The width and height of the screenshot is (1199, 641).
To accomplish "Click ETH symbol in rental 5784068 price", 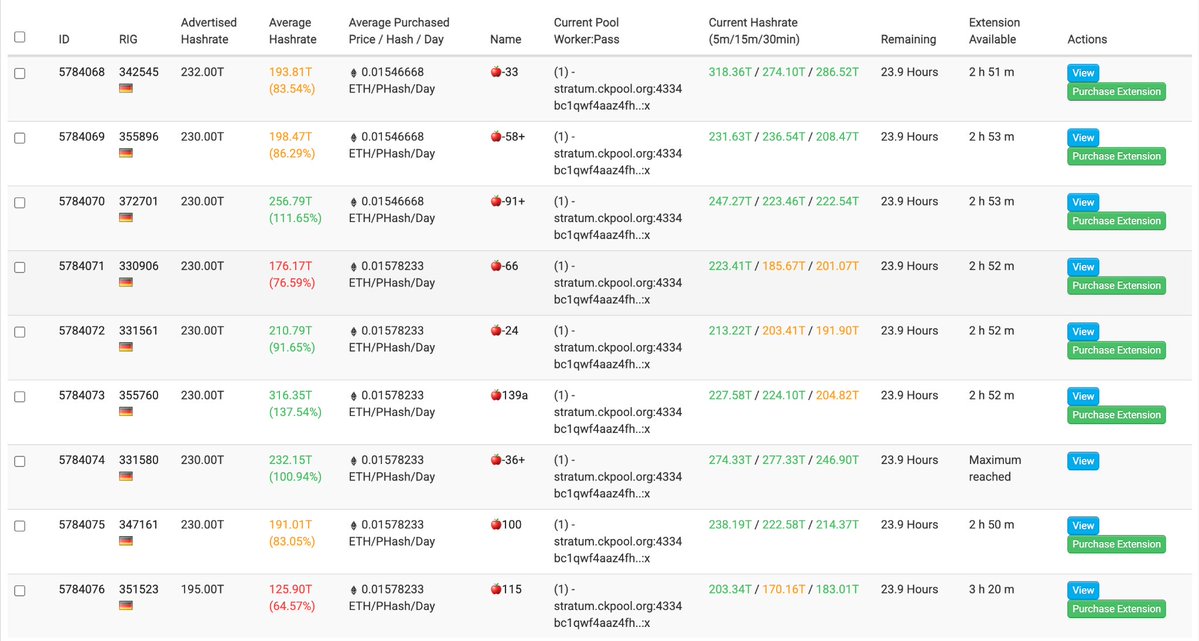I will [x=353, y=73].
